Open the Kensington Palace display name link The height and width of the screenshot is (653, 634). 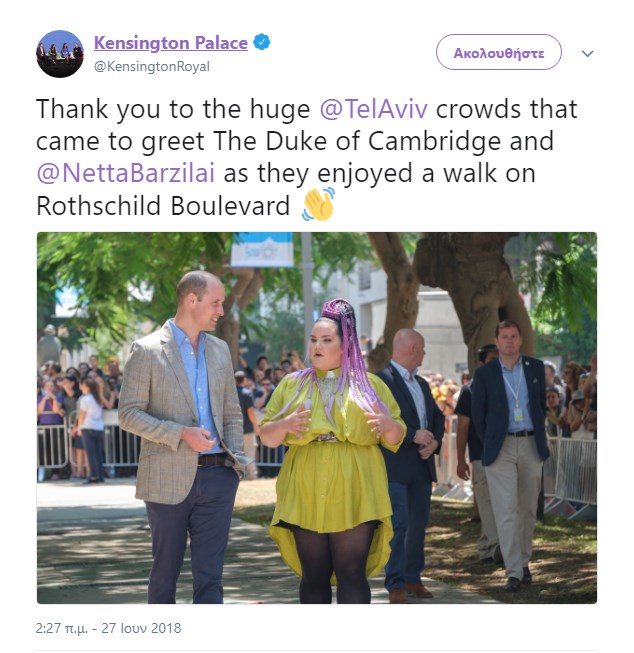tap(171, 43)
